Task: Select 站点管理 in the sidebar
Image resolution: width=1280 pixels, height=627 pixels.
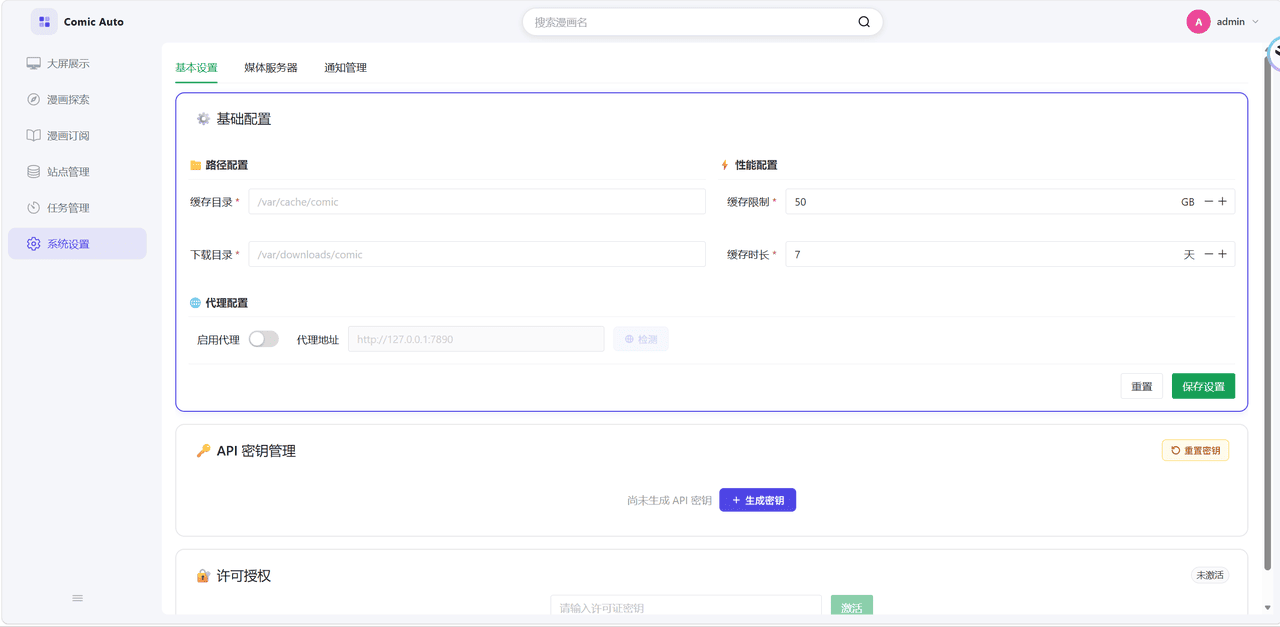Action: (x=77, y=172)
